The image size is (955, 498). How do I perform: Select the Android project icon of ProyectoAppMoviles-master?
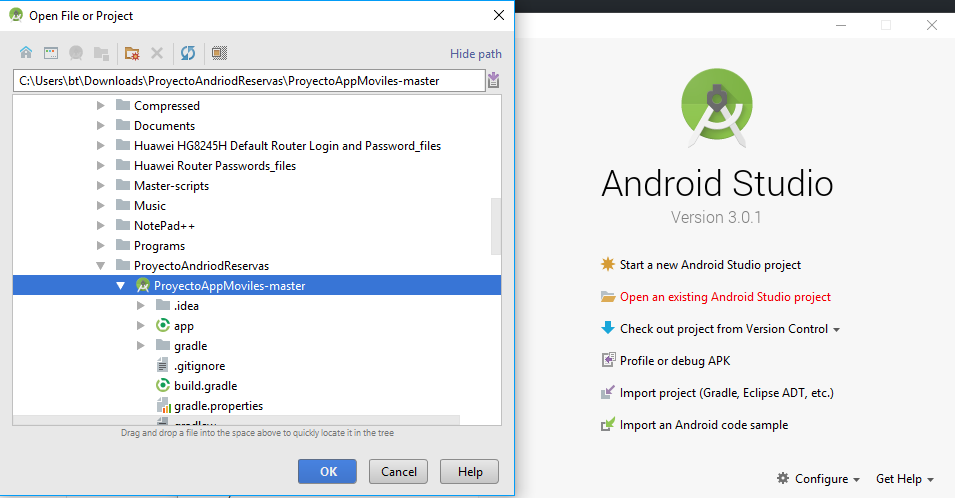click(143, 285)
